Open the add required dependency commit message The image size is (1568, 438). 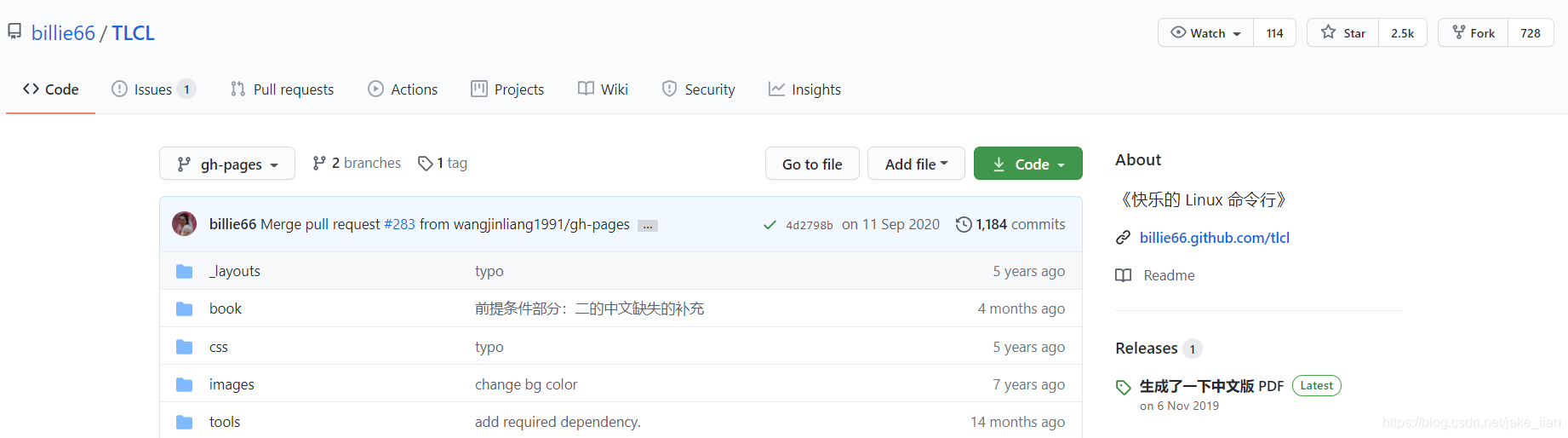(558, 422)
